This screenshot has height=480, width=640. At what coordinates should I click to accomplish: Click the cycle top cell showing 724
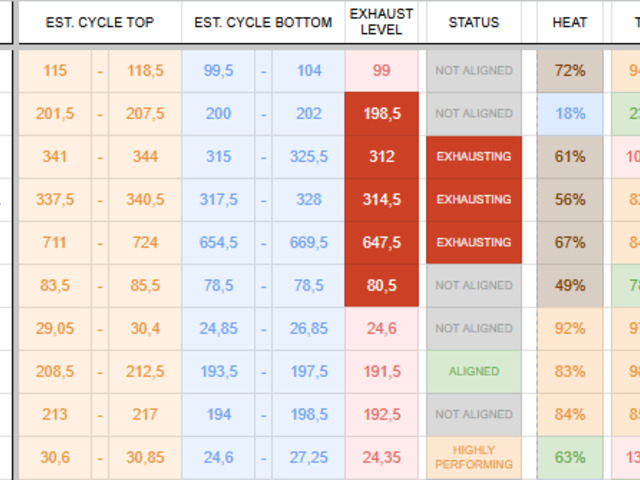[x=145, y=243]
